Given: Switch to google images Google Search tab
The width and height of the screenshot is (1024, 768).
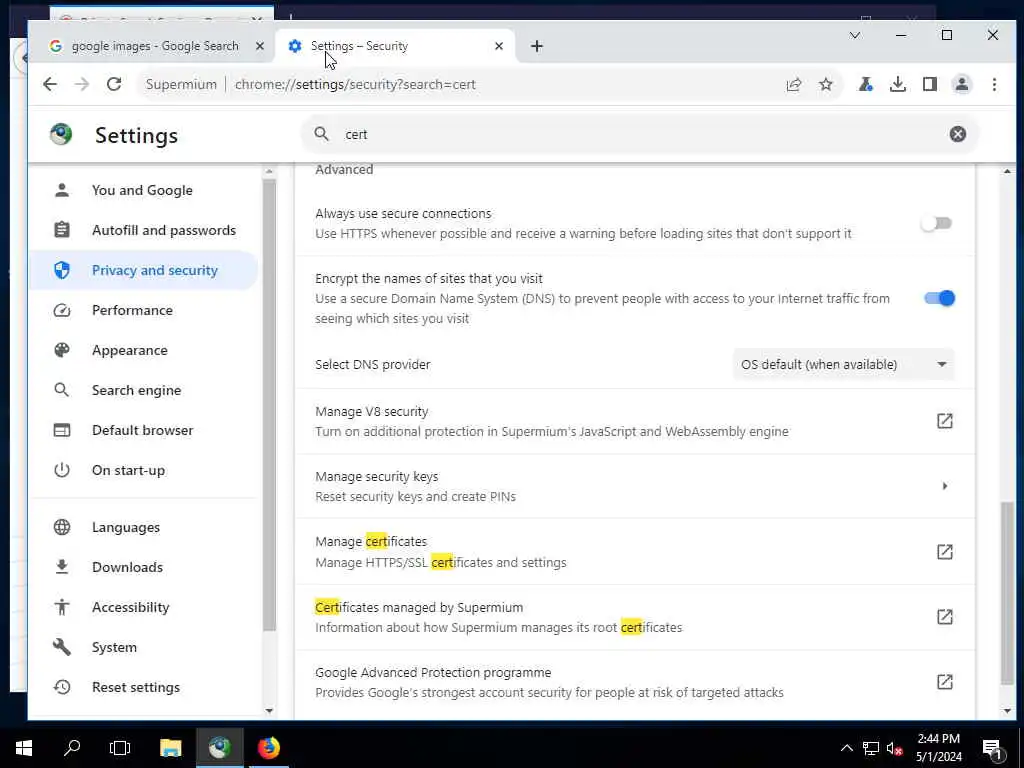Looking at the screenshot, I should click(154, 46).
